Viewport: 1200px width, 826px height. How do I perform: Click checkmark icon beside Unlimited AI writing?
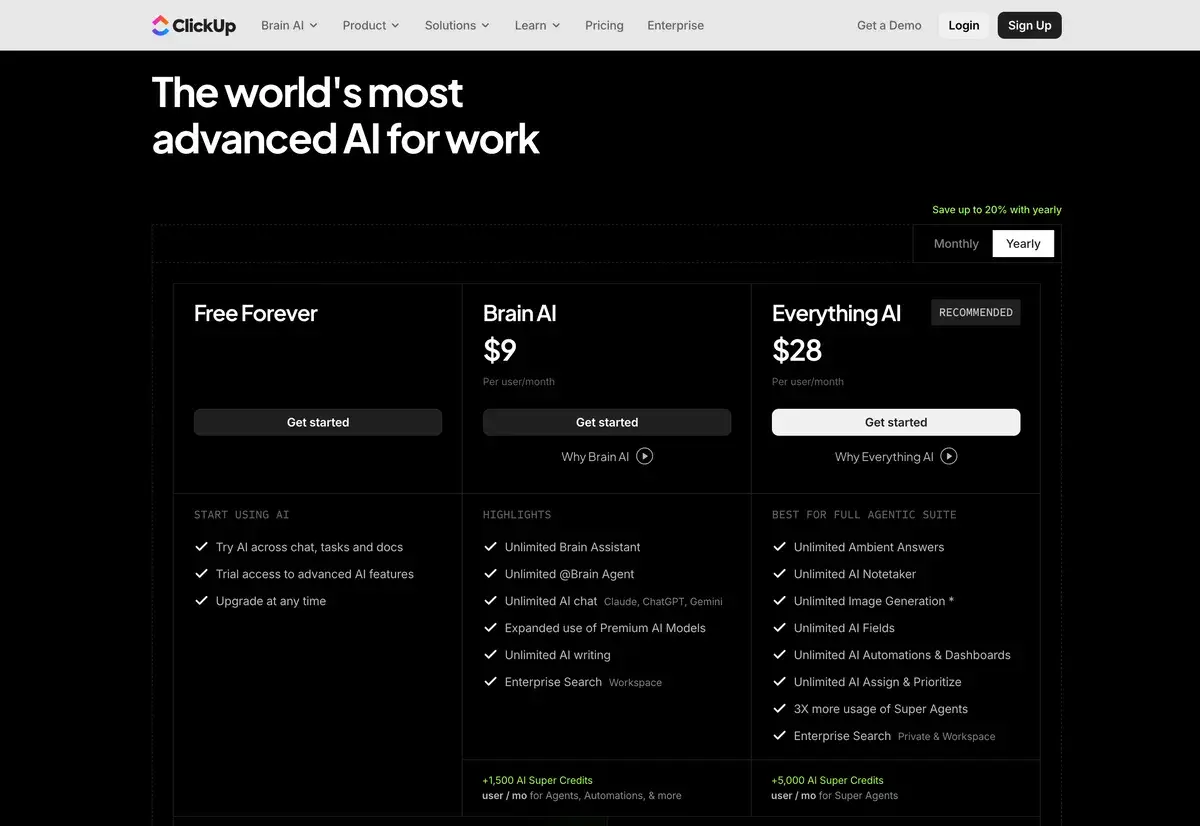coord(490,655)
